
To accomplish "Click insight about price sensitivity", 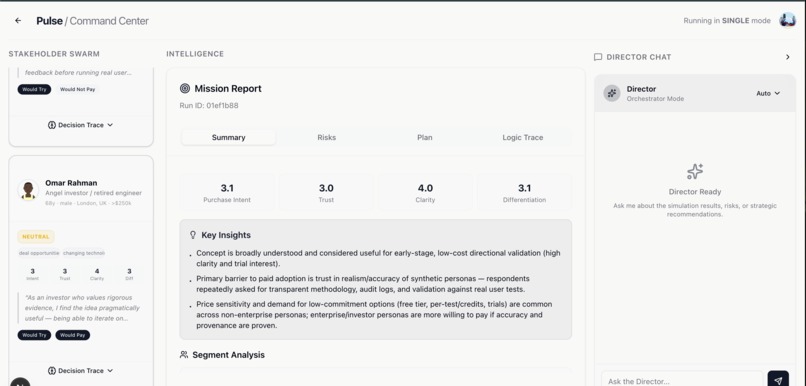I will 374,315.
